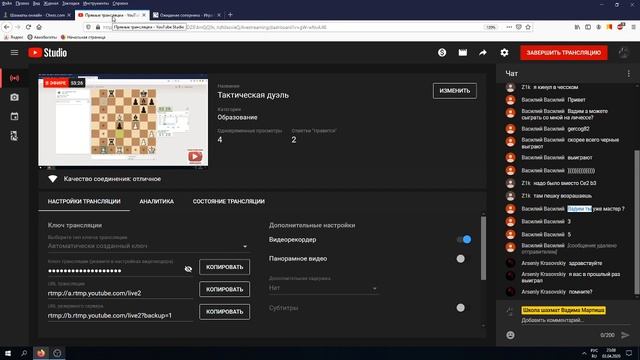Open the Firefox library icon
Viewport: 640px width, 360px height.
(577, 27)
